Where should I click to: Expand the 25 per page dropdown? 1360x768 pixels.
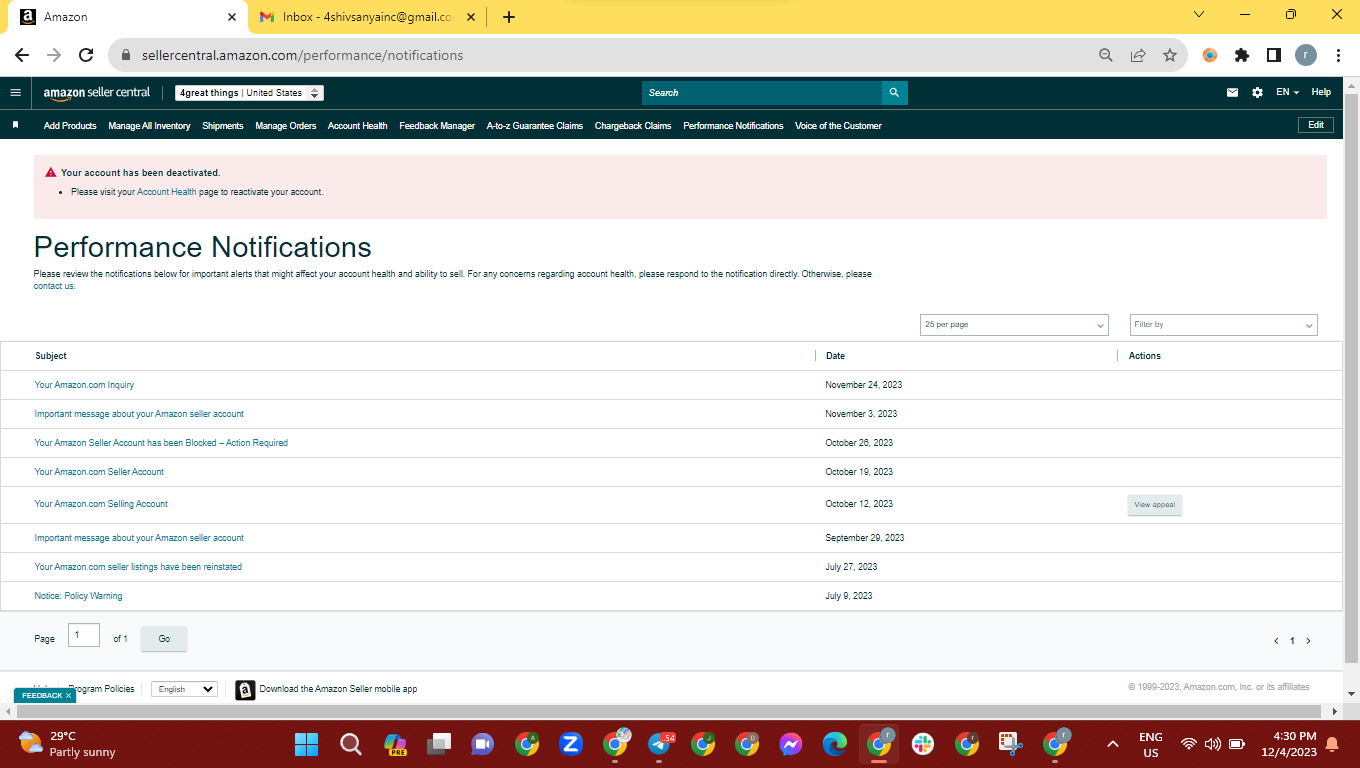coord(1014,325)
